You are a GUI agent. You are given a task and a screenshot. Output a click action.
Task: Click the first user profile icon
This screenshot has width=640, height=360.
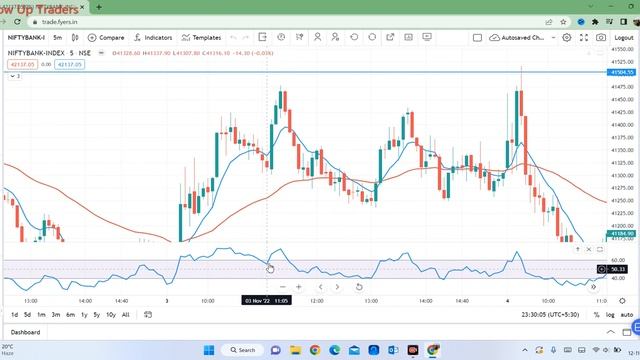[318, 37]
